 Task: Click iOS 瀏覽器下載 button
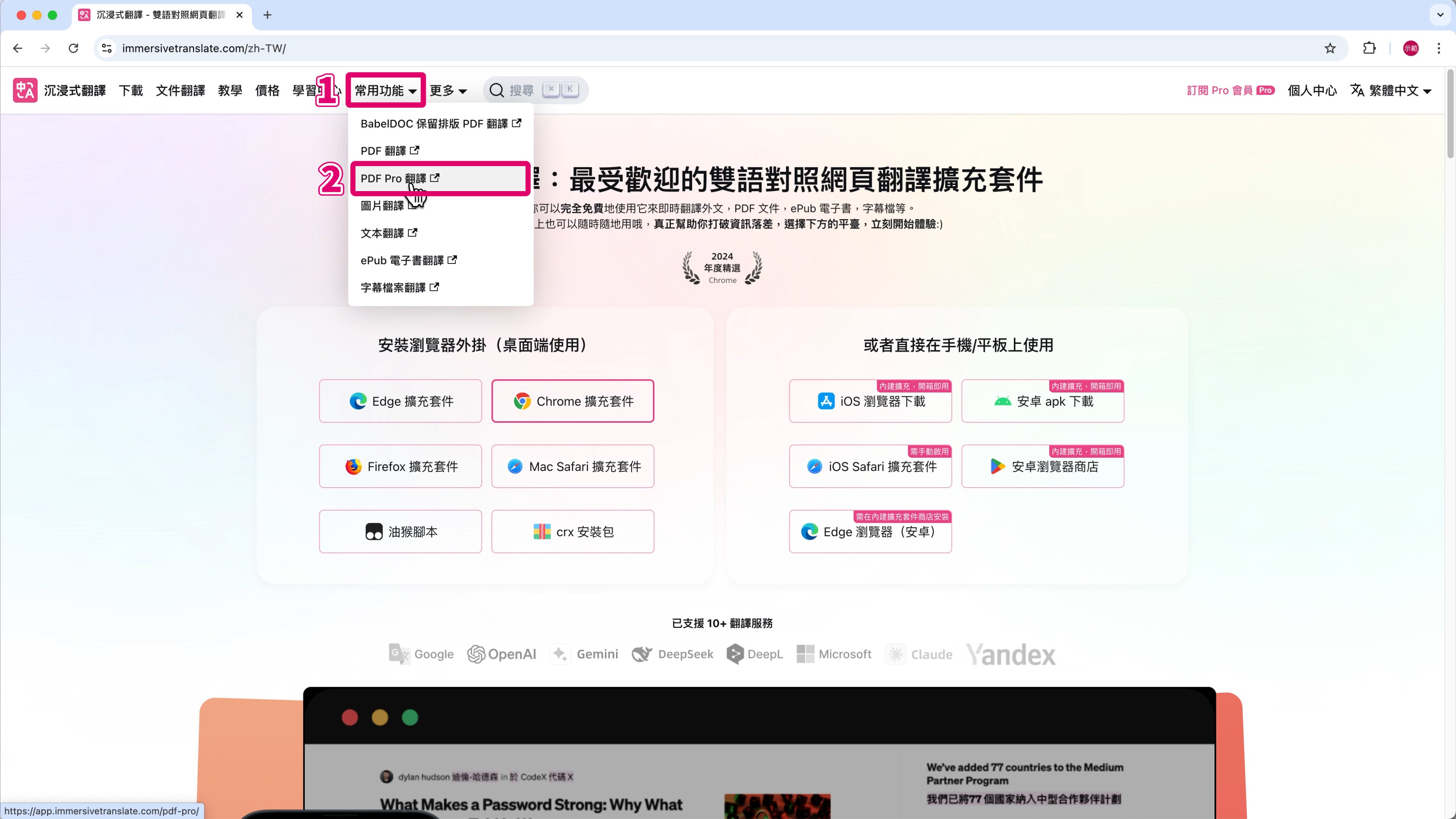871,401
